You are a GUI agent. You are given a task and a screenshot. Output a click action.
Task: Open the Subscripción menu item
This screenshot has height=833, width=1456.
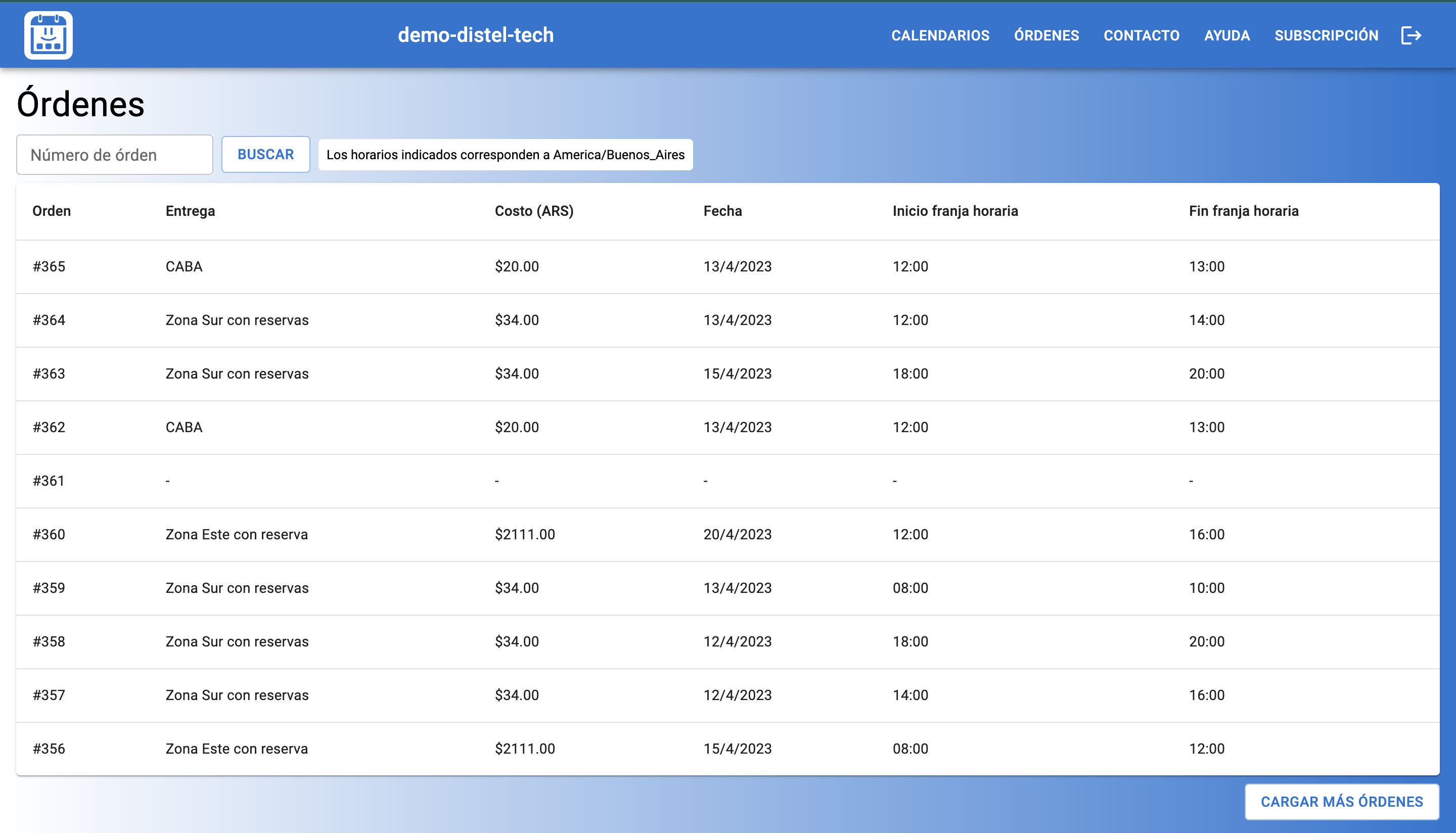(x=1326, y=35)
